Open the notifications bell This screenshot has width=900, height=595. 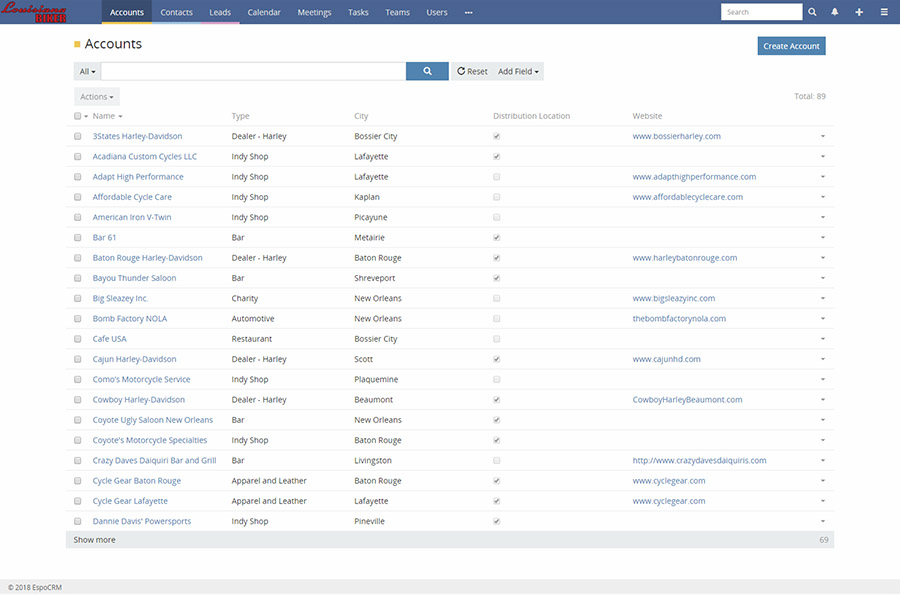pyautogui.click(x=835, y=12)
